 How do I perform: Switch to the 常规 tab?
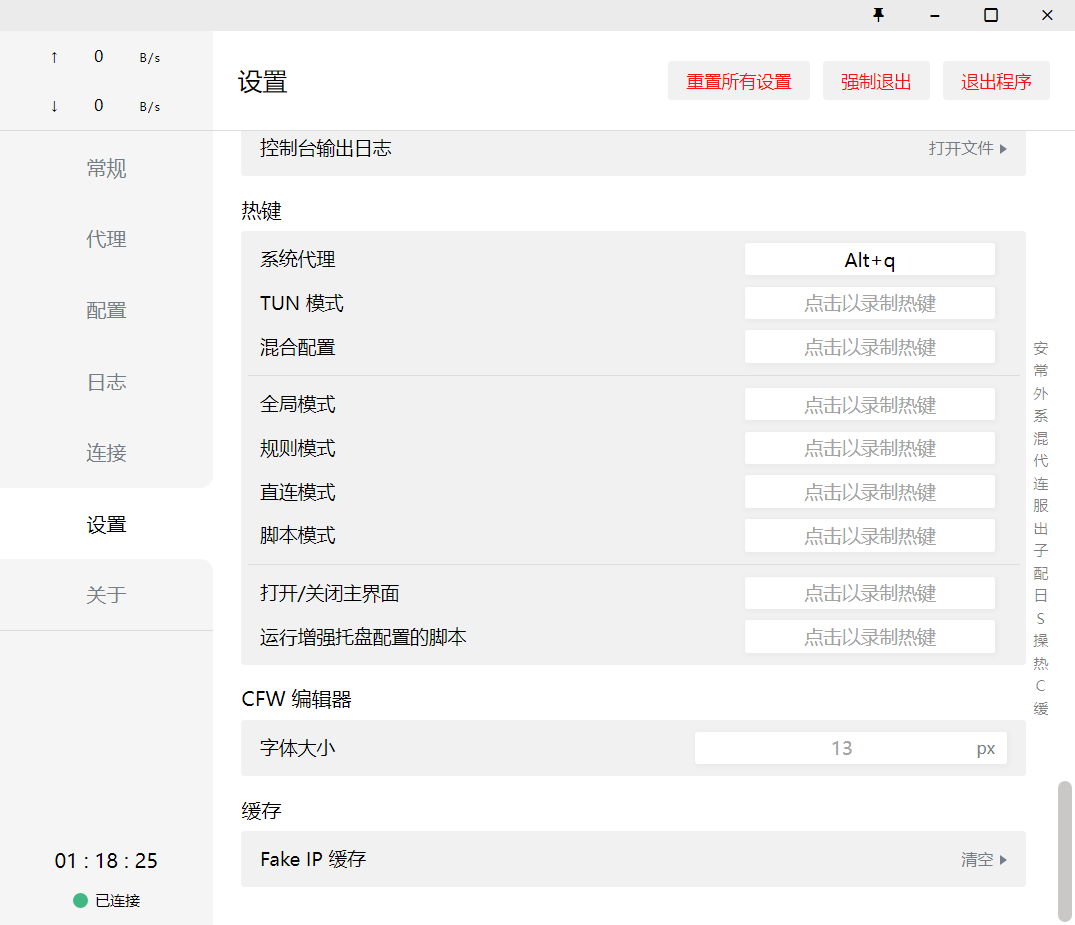(x=106, y=169)
